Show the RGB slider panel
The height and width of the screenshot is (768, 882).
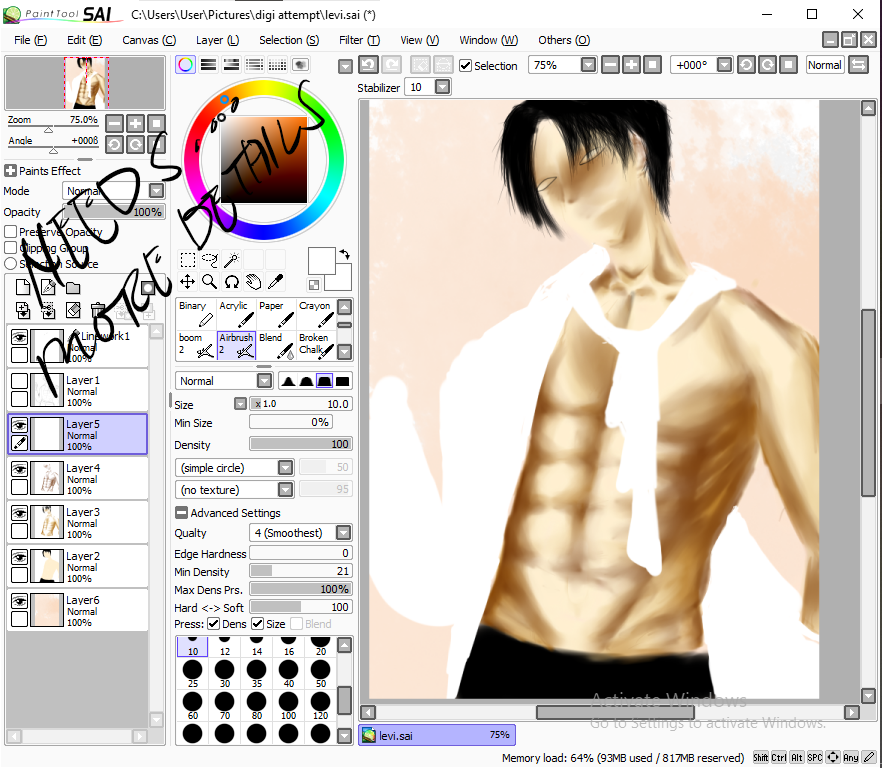point(208,65)
